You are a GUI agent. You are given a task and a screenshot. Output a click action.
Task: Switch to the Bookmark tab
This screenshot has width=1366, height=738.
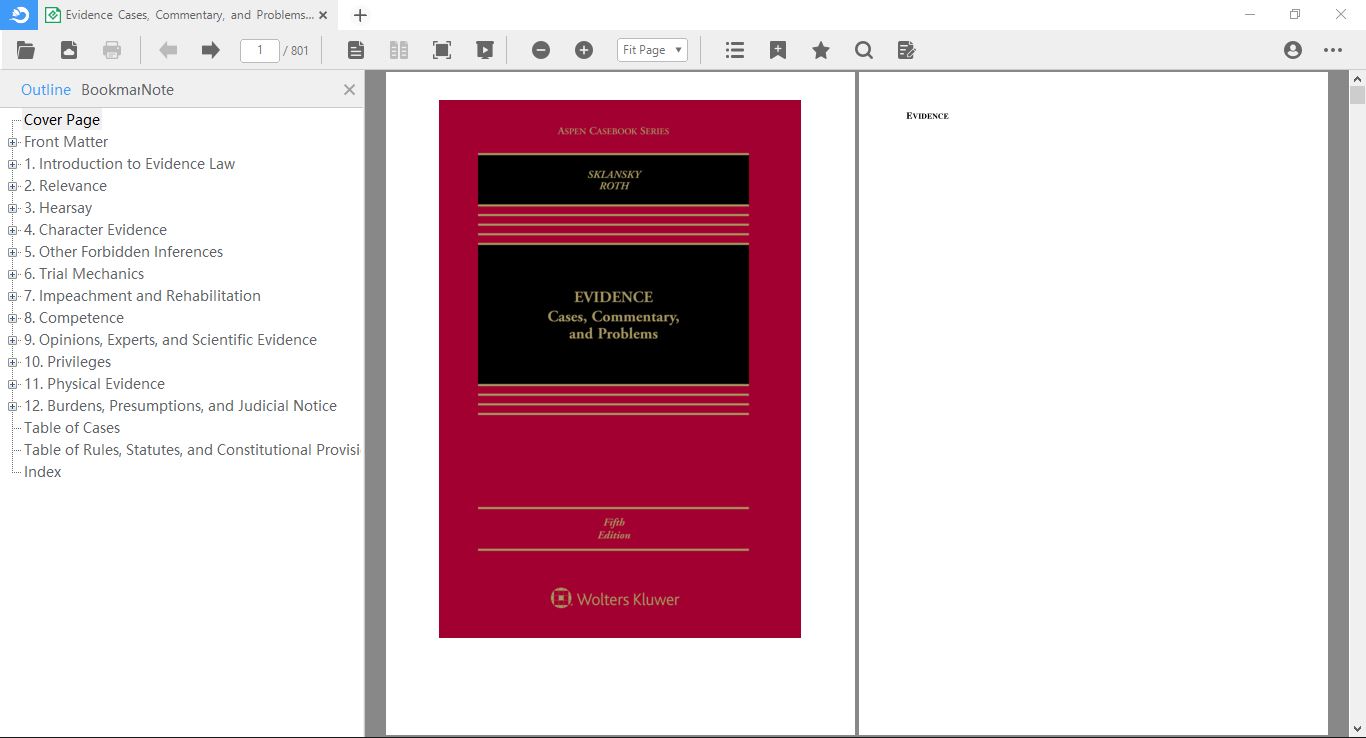click(x=110, y=90)
